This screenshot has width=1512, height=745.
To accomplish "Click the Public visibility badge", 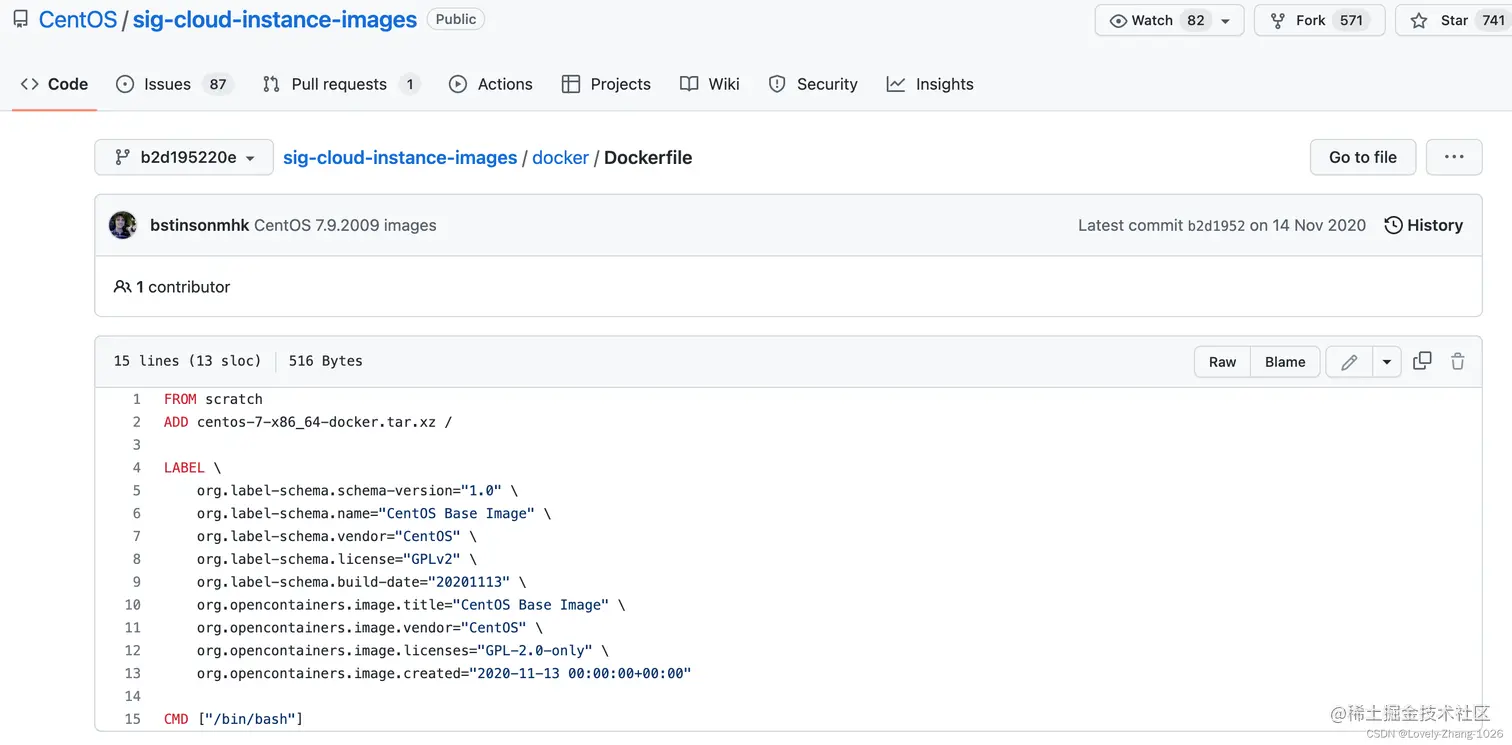I will [456, 19].
